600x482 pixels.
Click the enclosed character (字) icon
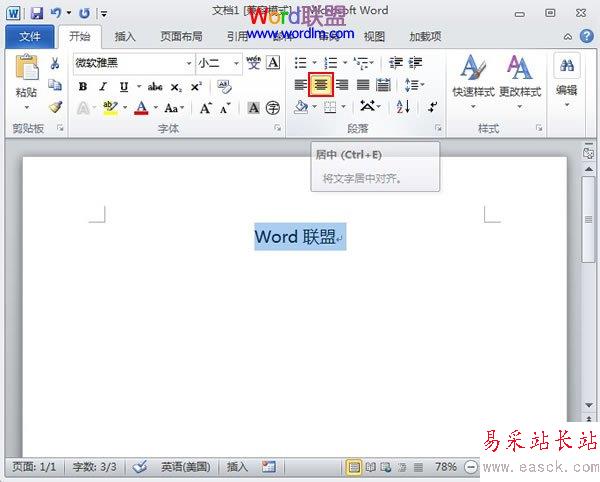tap(272, 108)
